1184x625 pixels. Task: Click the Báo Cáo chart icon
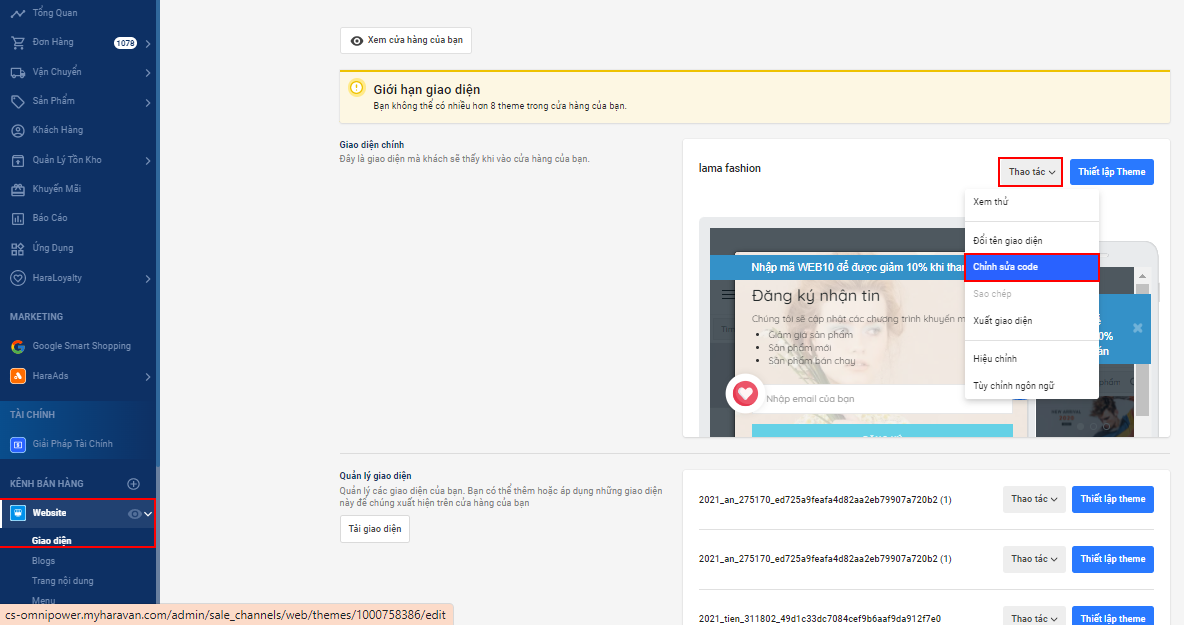click(17, 219)
